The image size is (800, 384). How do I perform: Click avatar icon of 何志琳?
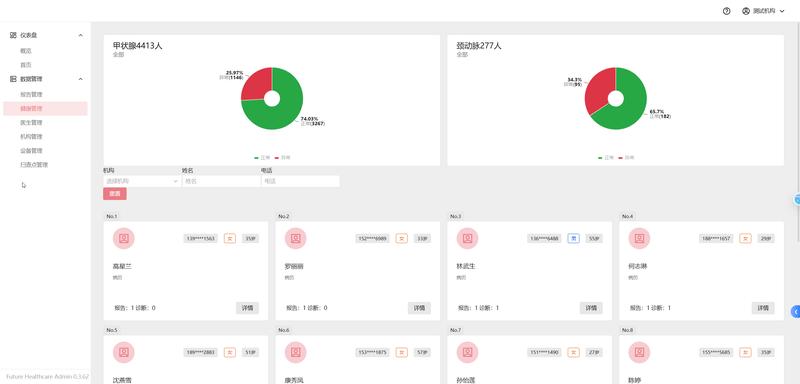click(x=639, y=238)
